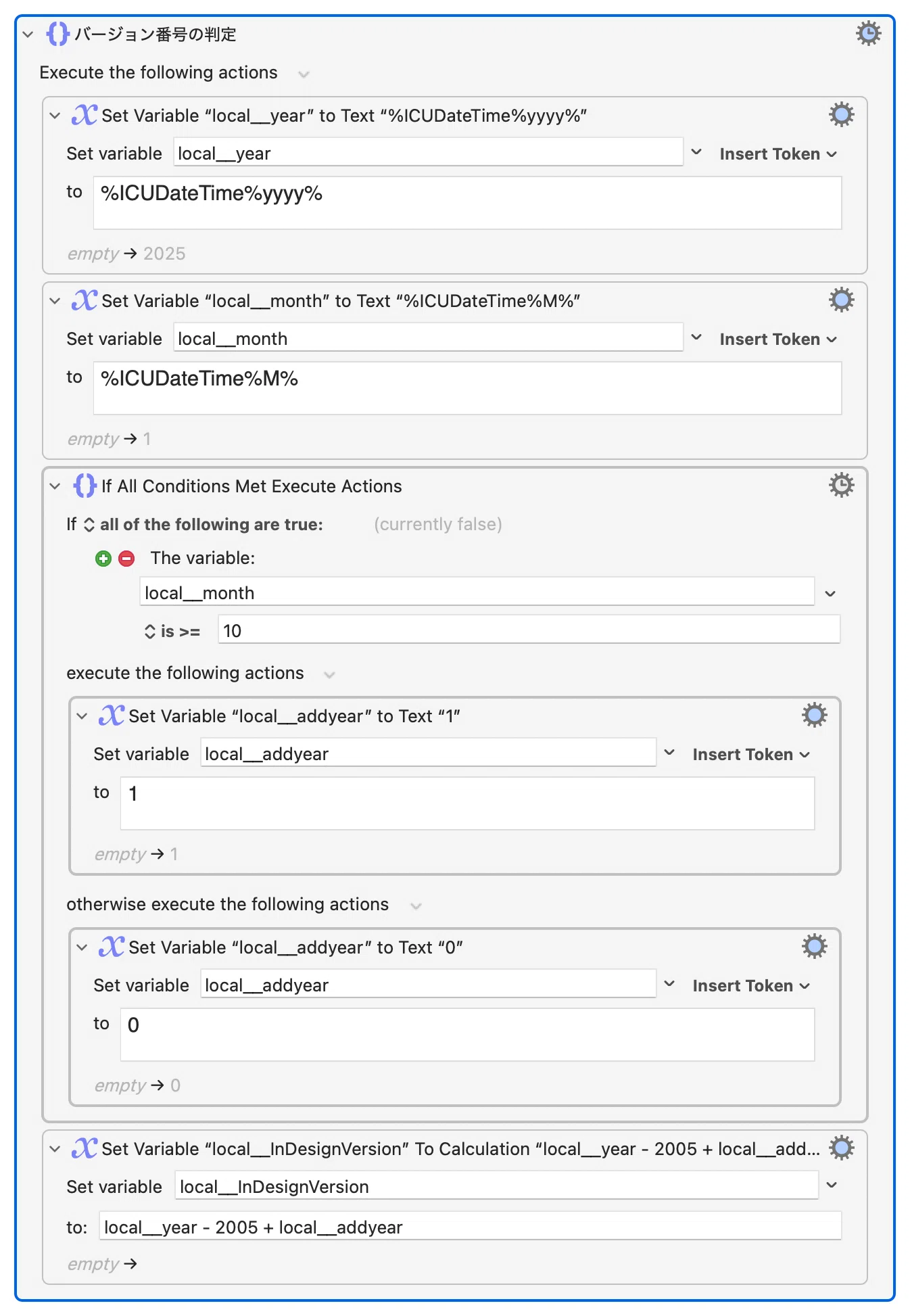The image size is (910, 1316).
Task: Open Insert Token menu for local__month
Action: [x=778, y=339]
